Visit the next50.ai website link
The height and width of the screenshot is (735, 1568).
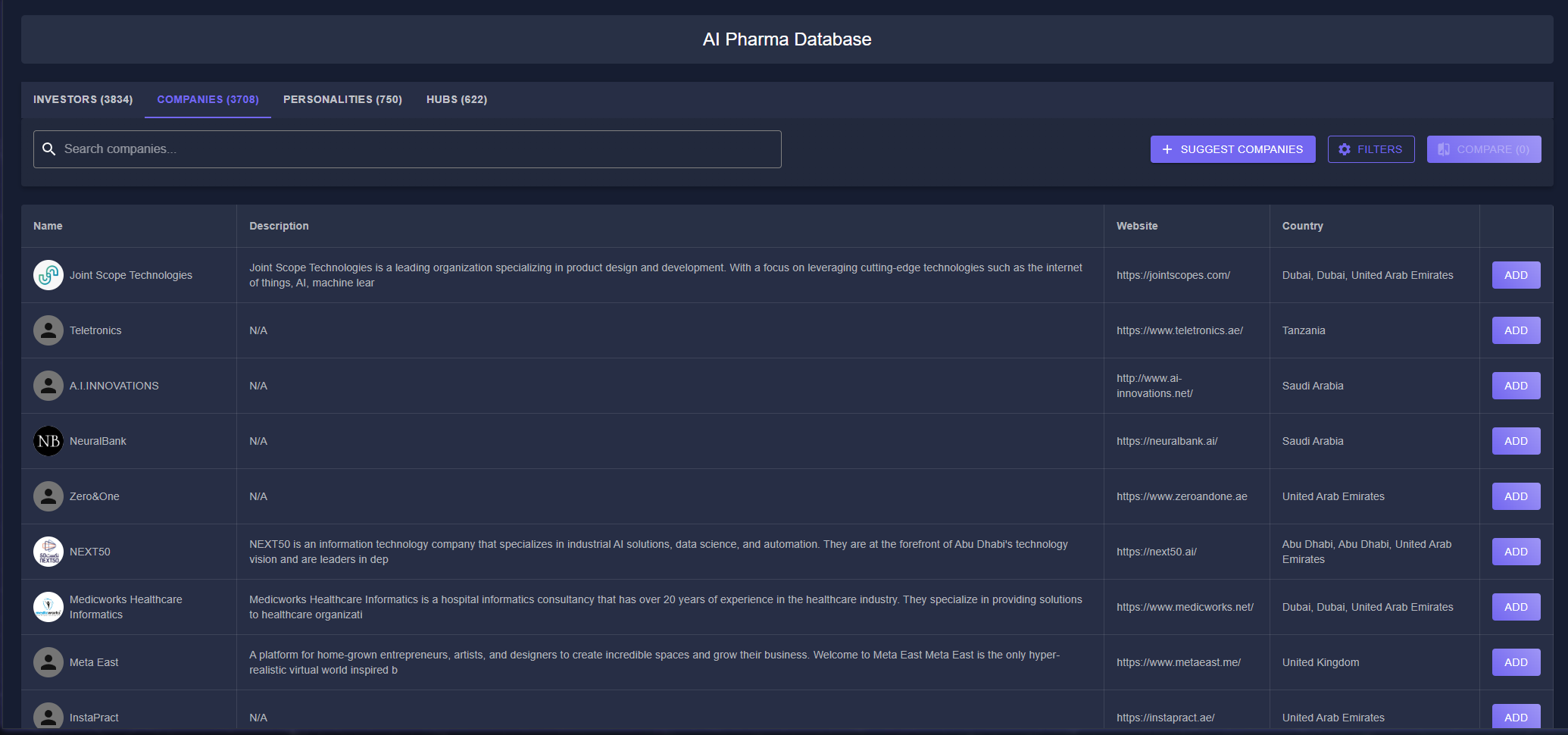1156,552
